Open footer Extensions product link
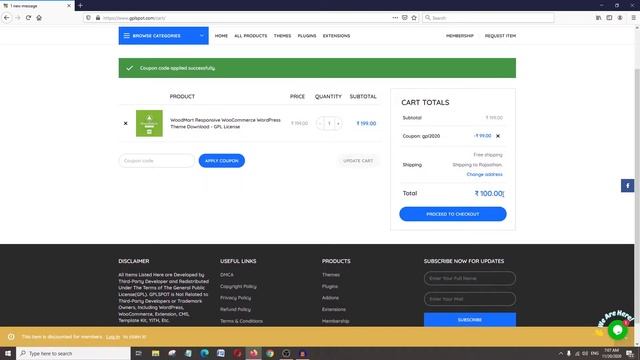Screen dimensions: 640x360 pos(334,309)
